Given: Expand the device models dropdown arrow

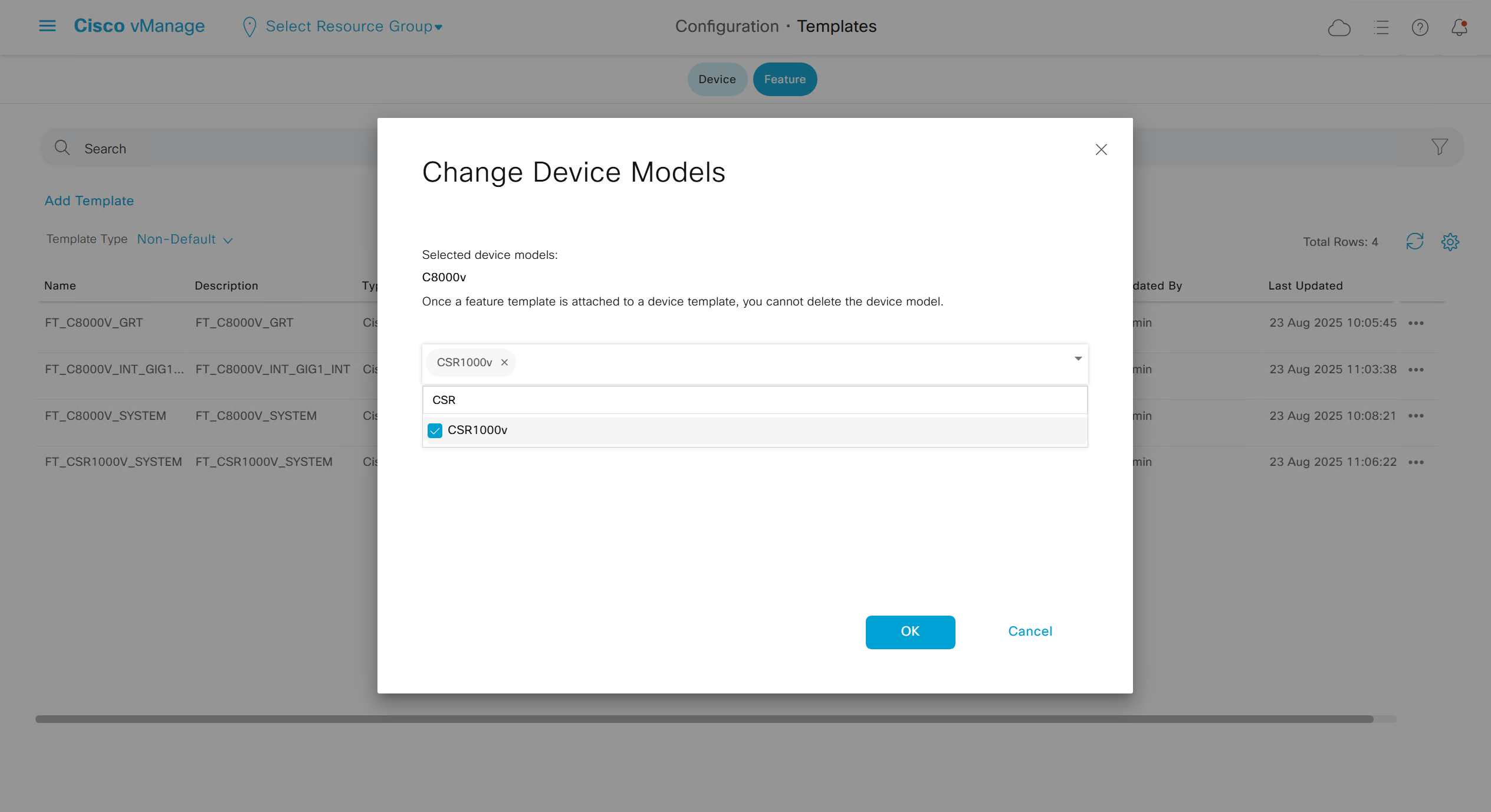Looking at the screenshot, I should click(x=1078, y=359).
